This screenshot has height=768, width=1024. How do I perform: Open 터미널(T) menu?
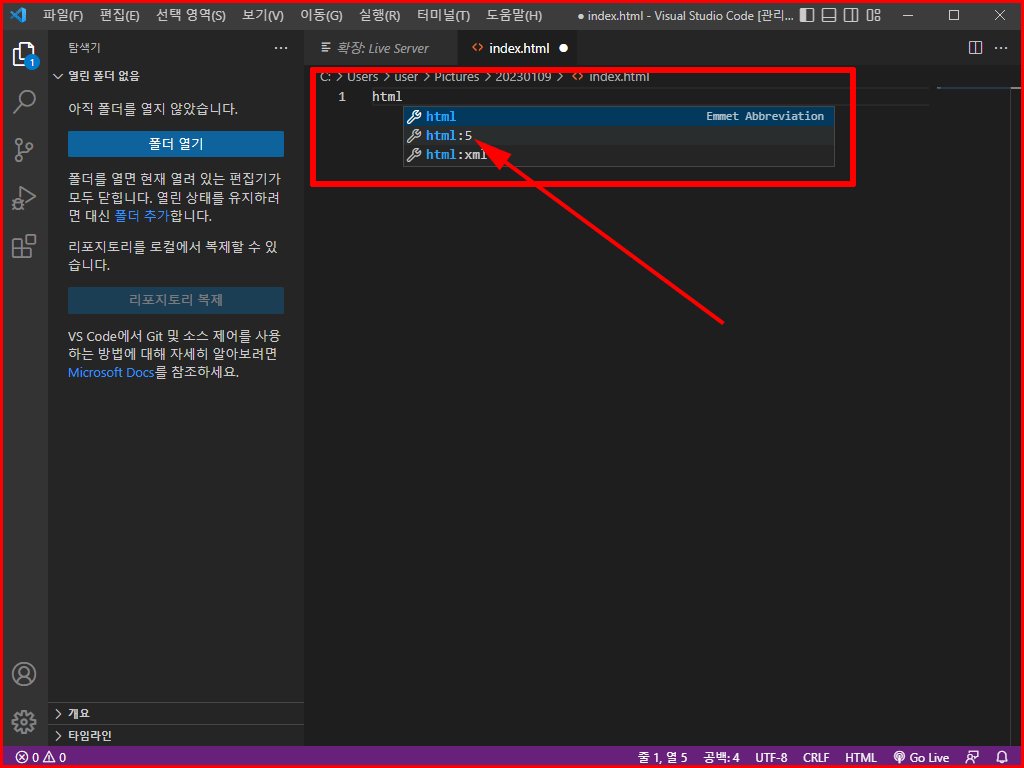coord(443,15)
